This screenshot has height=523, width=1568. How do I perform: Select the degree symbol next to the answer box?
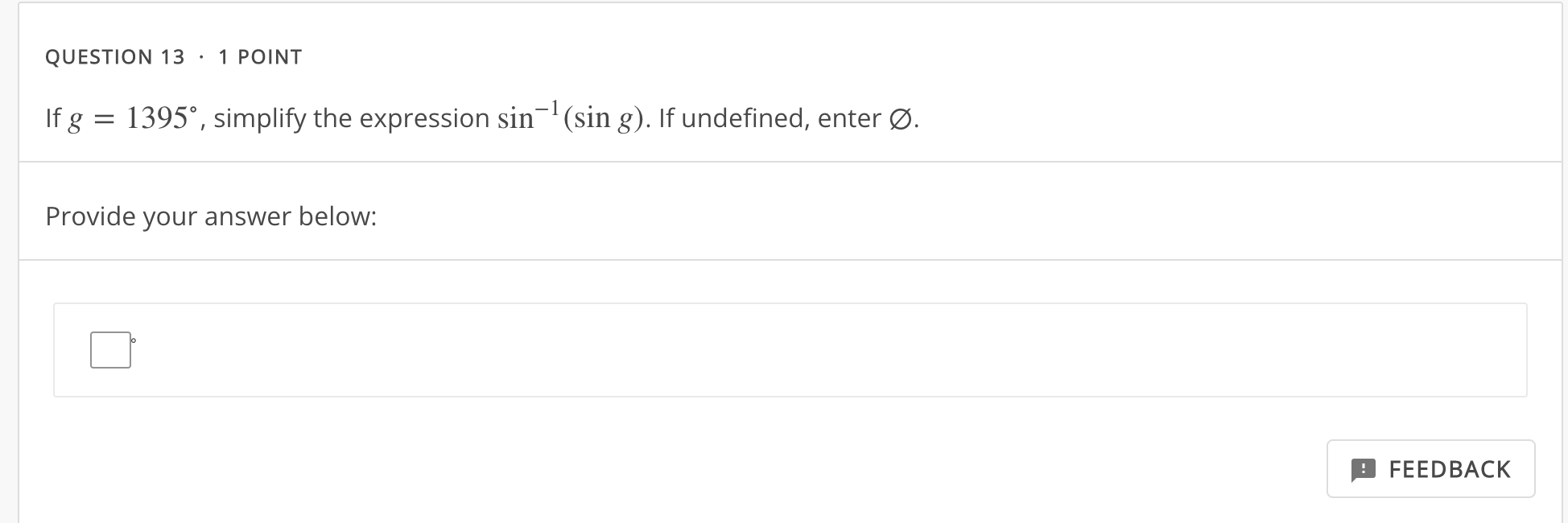pos(133,340)
